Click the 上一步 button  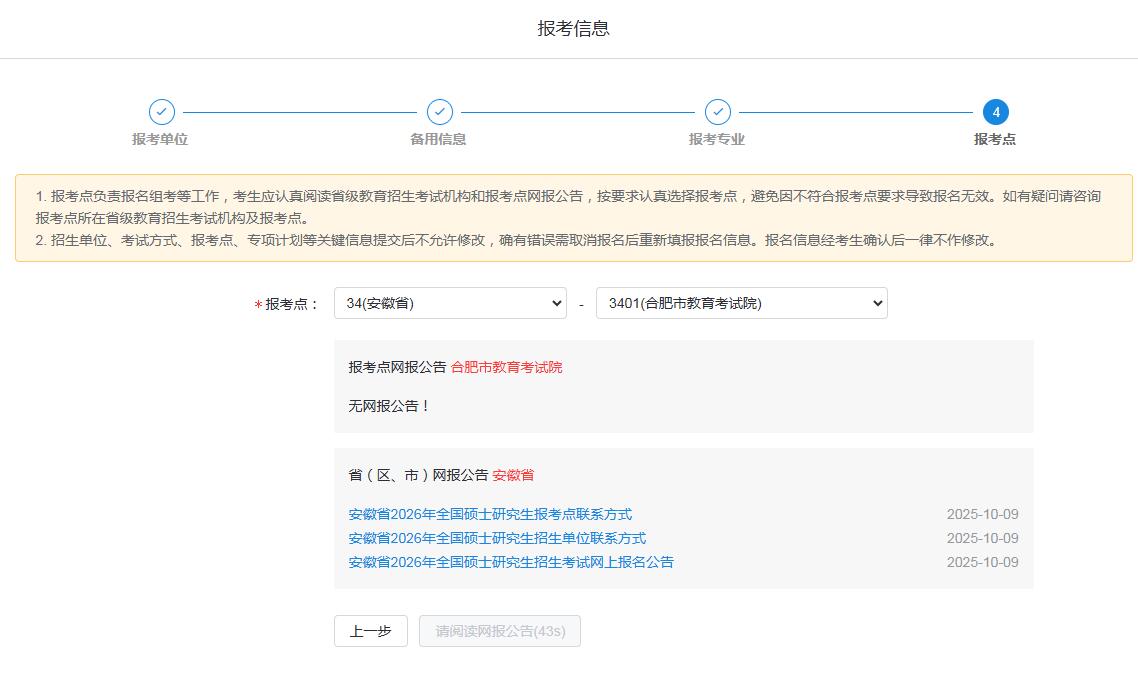(370, 631)
